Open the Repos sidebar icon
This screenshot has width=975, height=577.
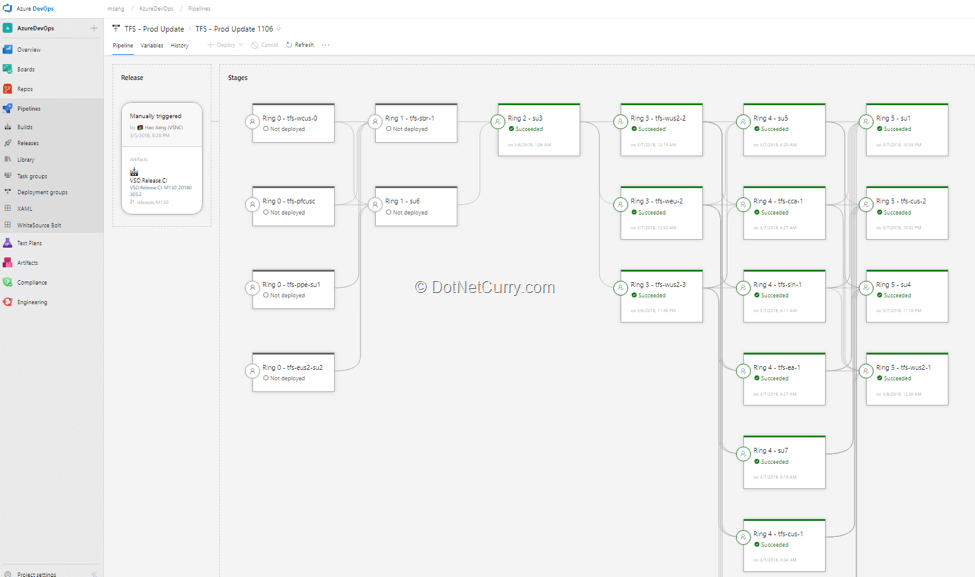7,89
